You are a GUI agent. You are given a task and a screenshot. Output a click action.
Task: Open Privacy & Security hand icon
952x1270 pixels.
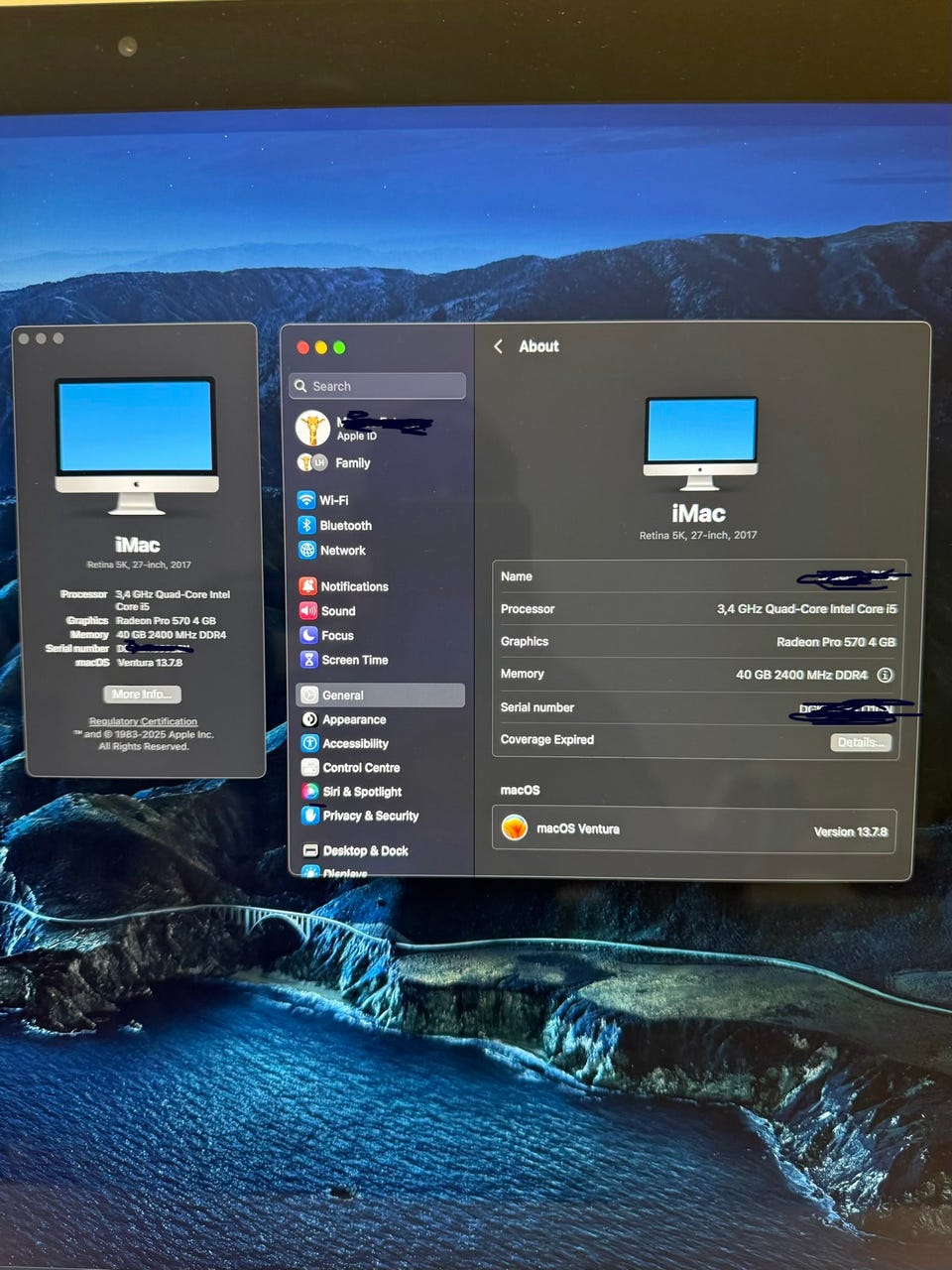(x=309, y=816)
